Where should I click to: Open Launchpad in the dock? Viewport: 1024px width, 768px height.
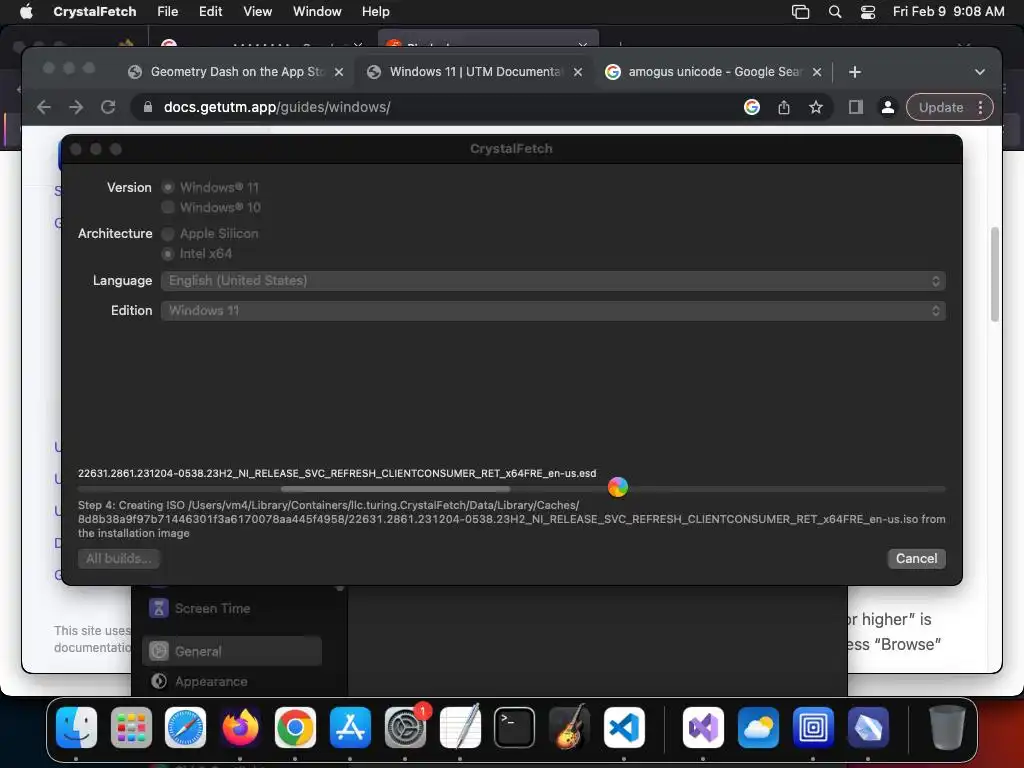pyautogui.click(x=131, y=728)
